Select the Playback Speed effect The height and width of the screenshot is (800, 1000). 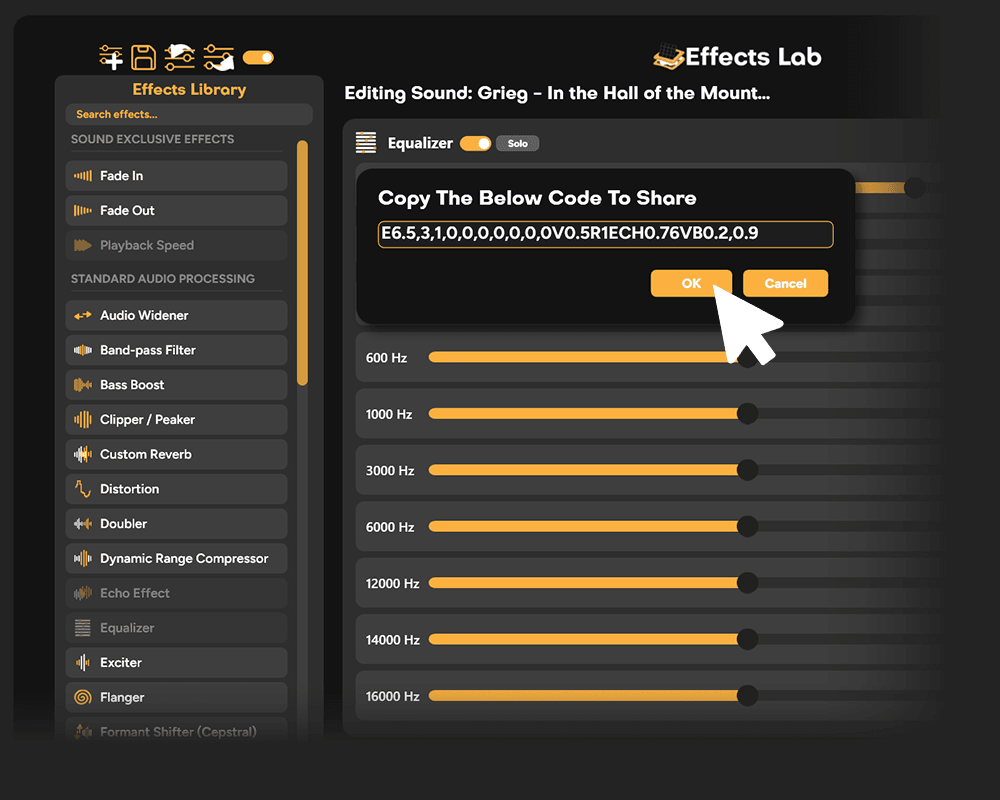[176, 245]
